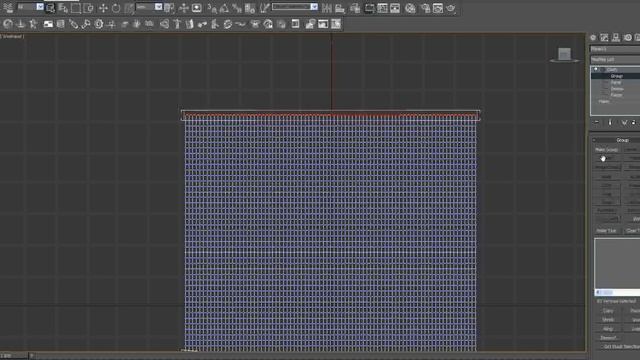Select Seams sub-object in modifier stack
The width and height of the screenshot is (640, 360).
617,89
